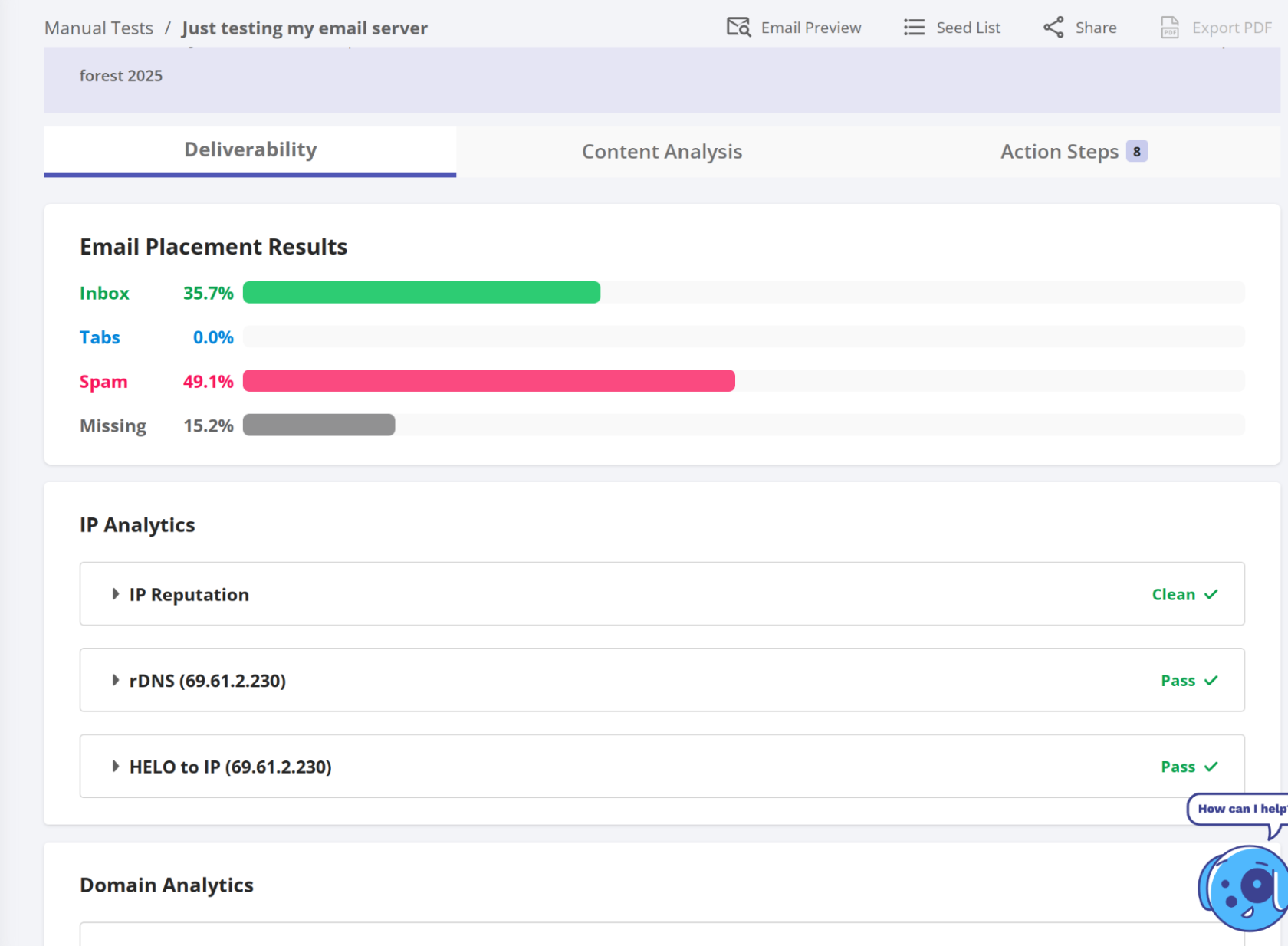This screenshot has width=1288, height=946.
Task: Click the Export PDF document icon
Action: (x=1169, y=28)
